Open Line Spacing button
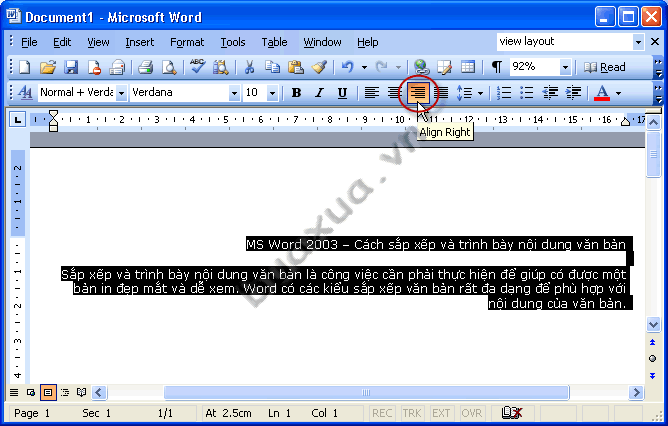Image resolution: width=668 pixels, height=426 pixels. coord(464,92)
